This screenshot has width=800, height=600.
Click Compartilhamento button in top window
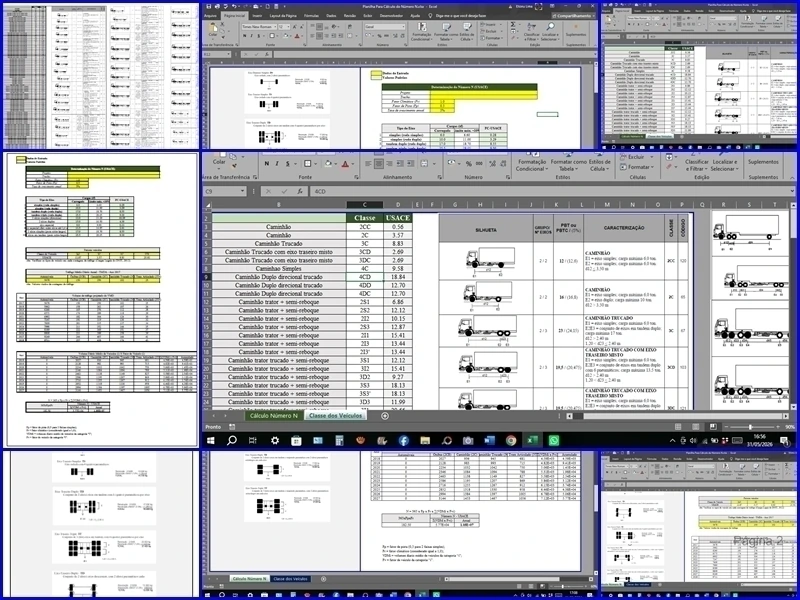tap(573, 16)
